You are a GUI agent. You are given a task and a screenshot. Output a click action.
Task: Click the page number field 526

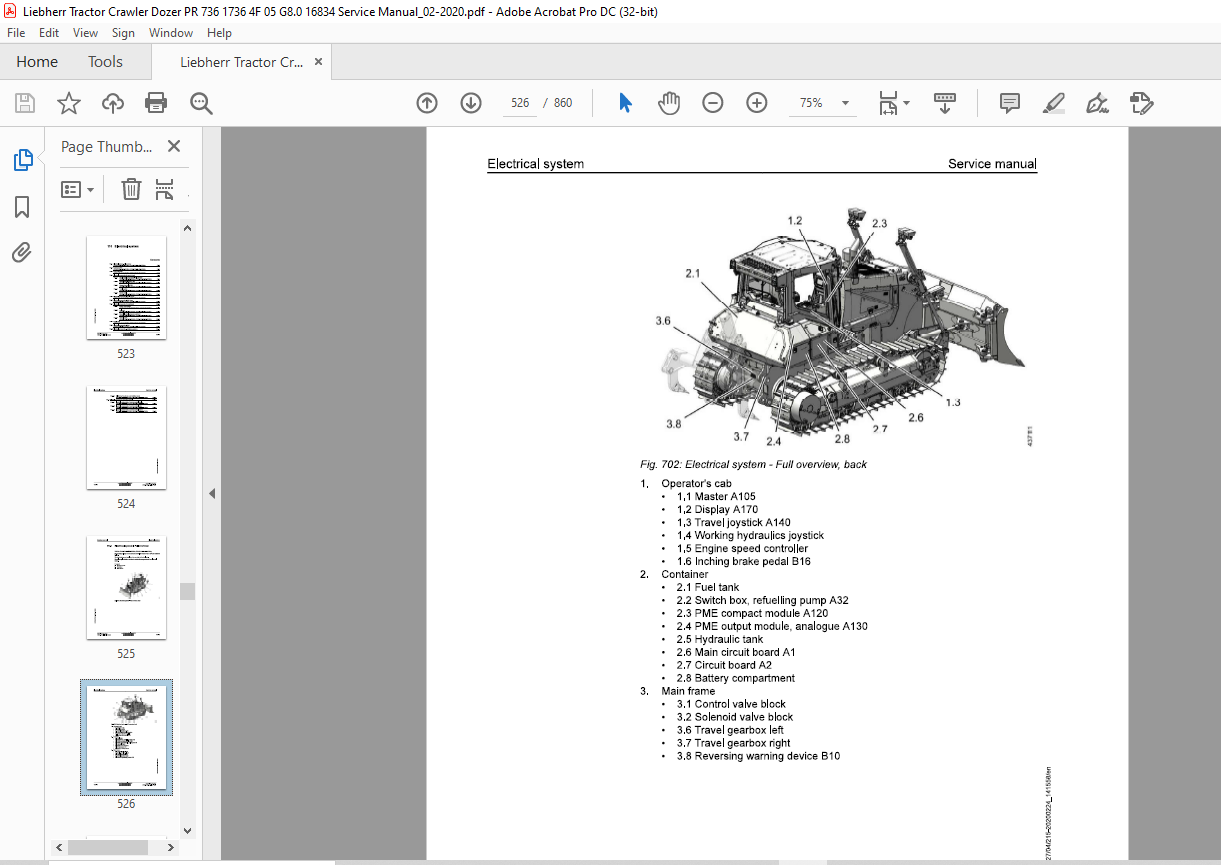click(x=519, y=103)
